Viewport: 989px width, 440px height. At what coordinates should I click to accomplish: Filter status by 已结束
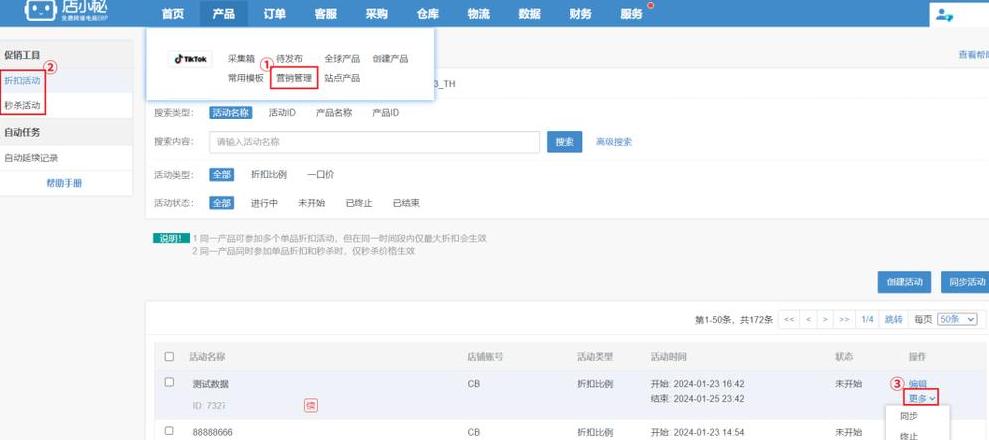406,203
